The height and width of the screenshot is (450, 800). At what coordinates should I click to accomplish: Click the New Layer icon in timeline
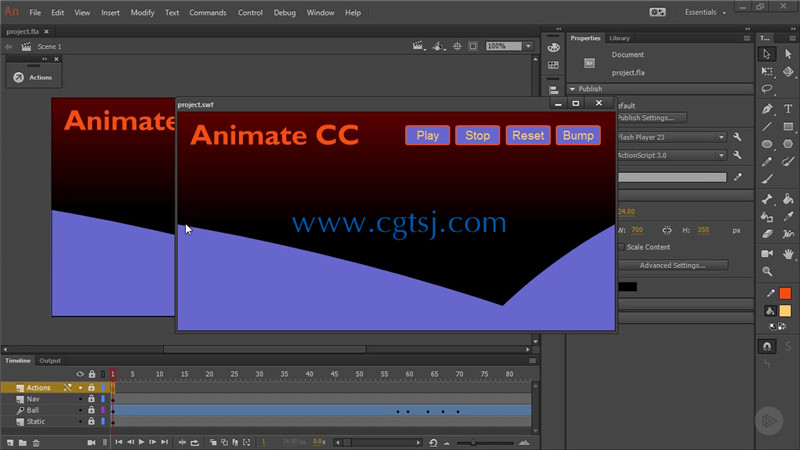[10, 442]
